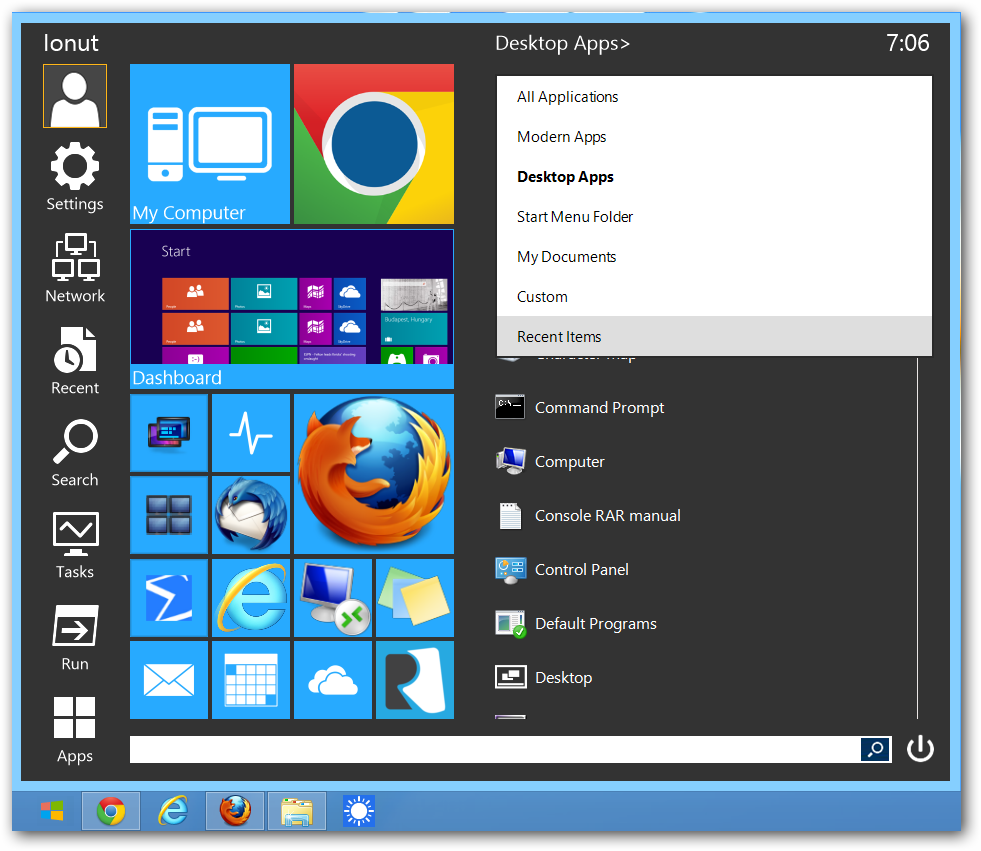Viewport: 981px width, 851px height.
Task: Open Settings from the sidebar
Action: 75,178
